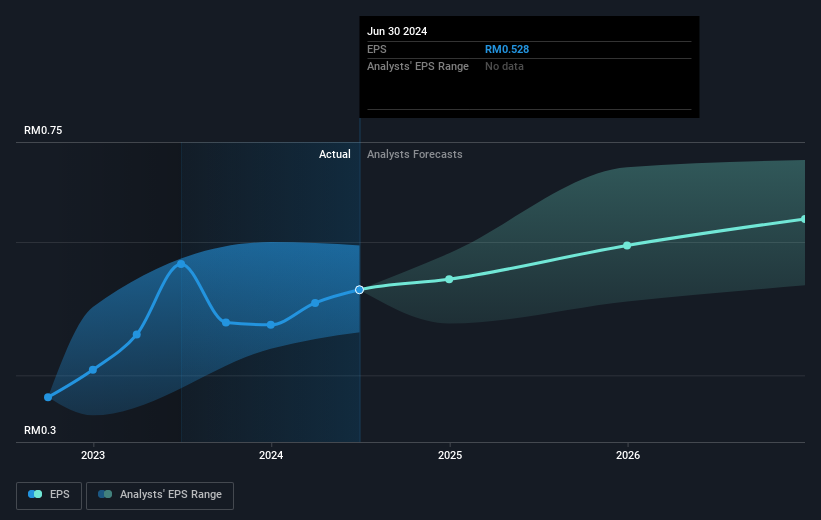Viewport: 821px width, 520px height.
Task: Click the 'Actual' region label
Action: [335, 154]
